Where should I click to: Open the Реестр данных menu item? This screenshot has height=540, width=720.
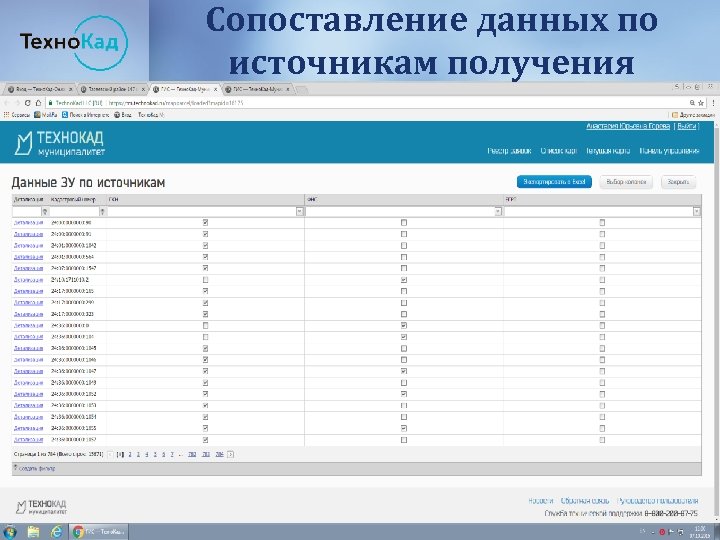coord(509,151)
